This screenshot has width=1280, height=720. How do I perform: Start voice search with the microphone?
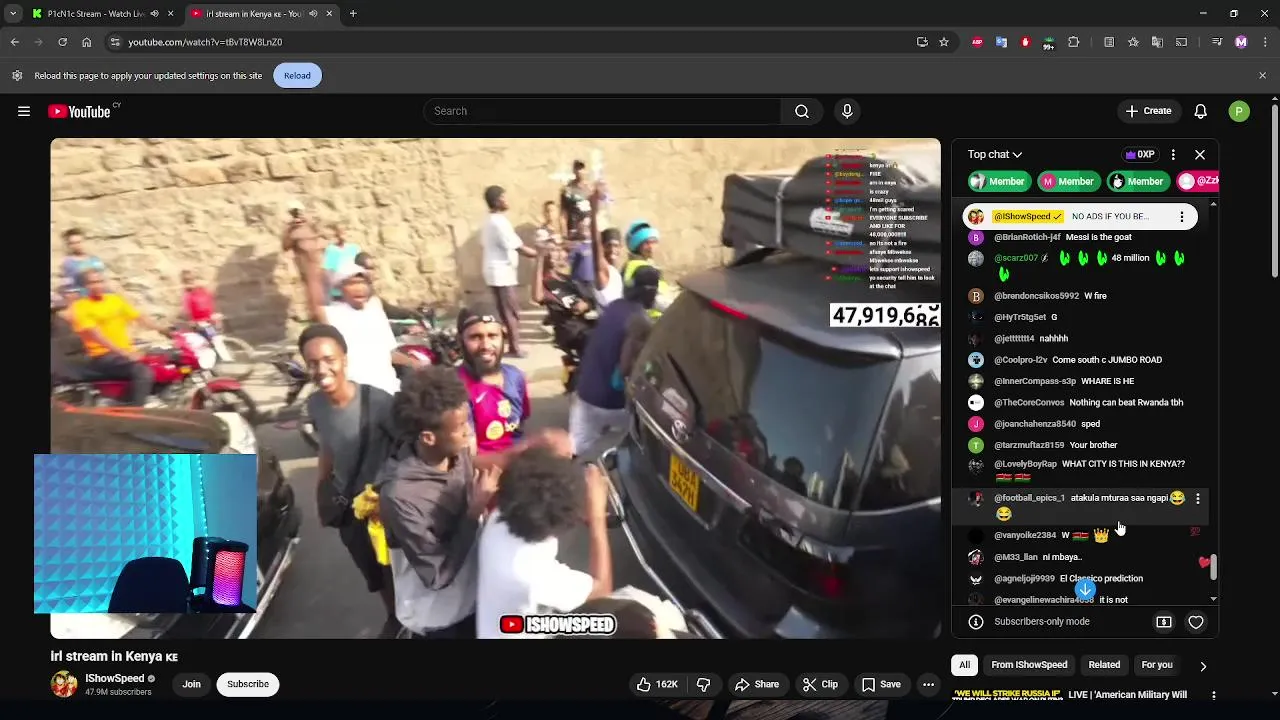pos(847,111)
